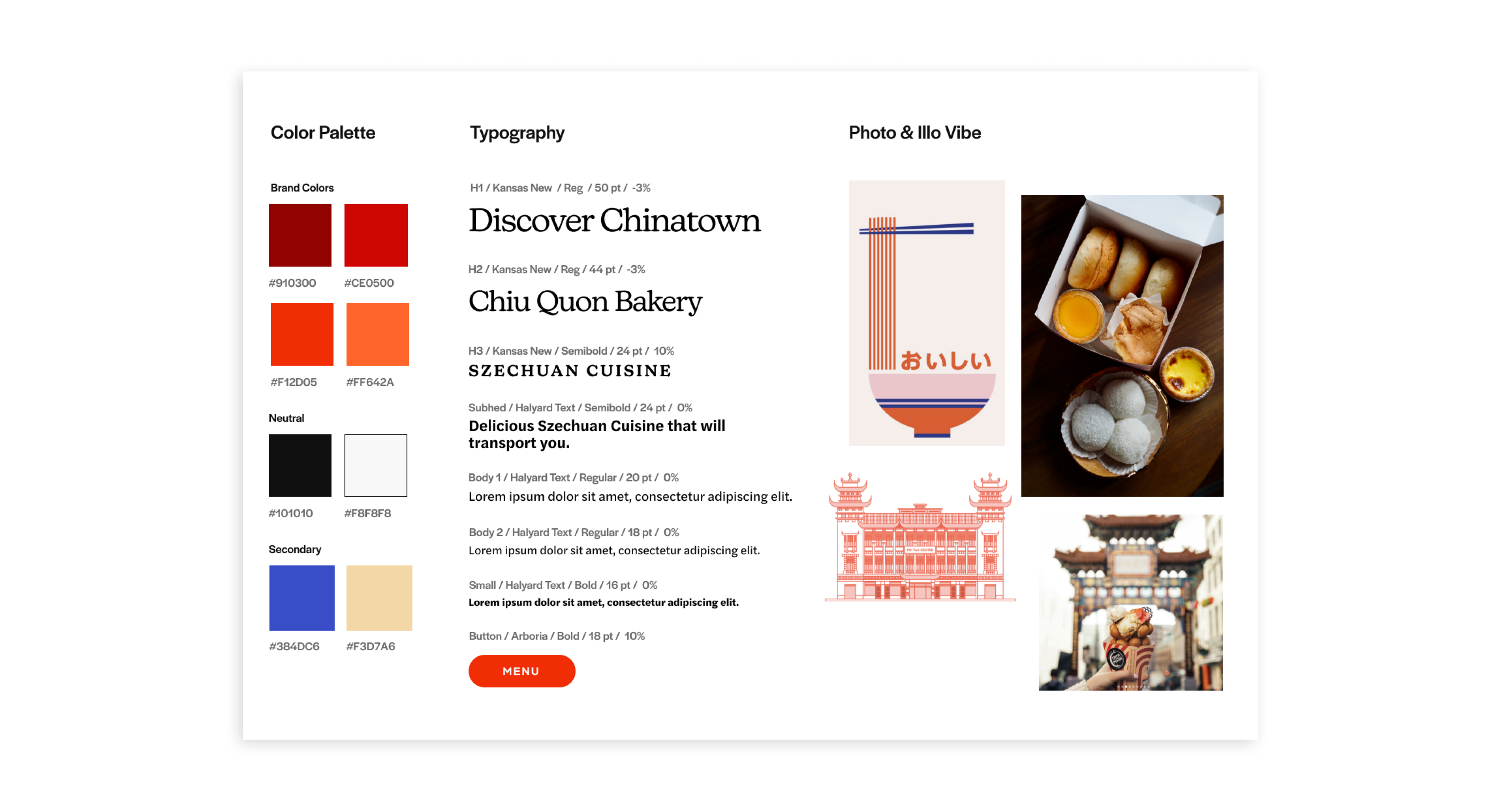This screenshot has width=1501, height=812.
Task: Click the Chiu Quon Bakery heading
Action: [x=585, y=302]
